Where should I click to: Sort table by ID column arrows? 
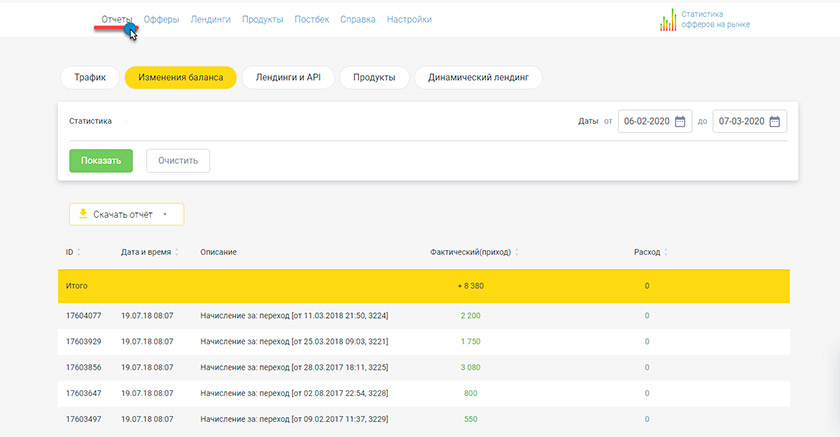click(79, 252)
